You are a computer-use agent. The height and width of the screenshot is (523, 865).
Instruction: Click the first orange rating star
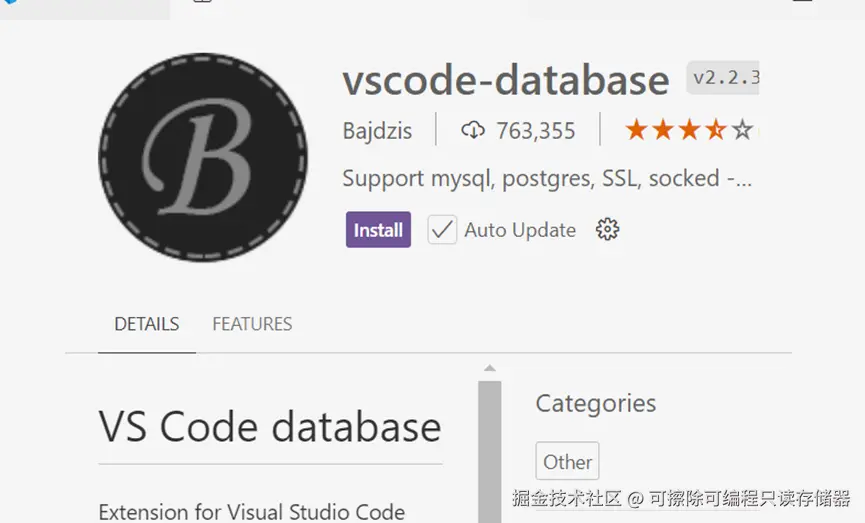[637, 130]
